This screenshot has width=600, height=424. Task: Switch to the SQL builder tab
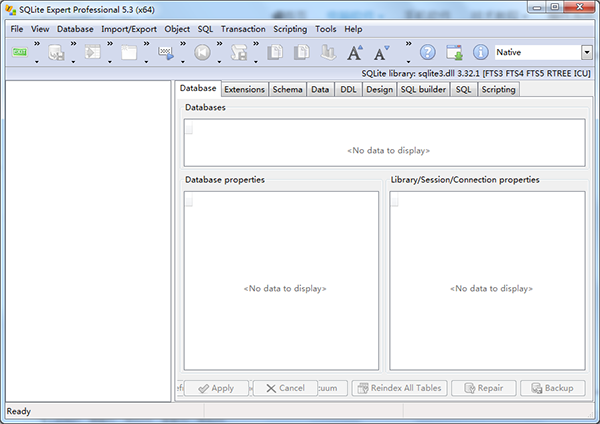tap(424, 89)
